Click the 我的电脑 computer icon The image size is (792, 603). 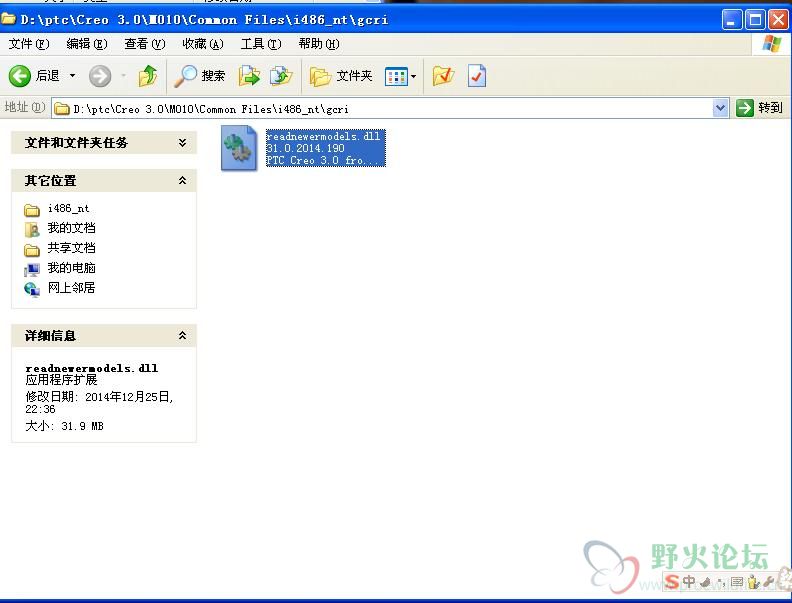click(x=32, y=270)
